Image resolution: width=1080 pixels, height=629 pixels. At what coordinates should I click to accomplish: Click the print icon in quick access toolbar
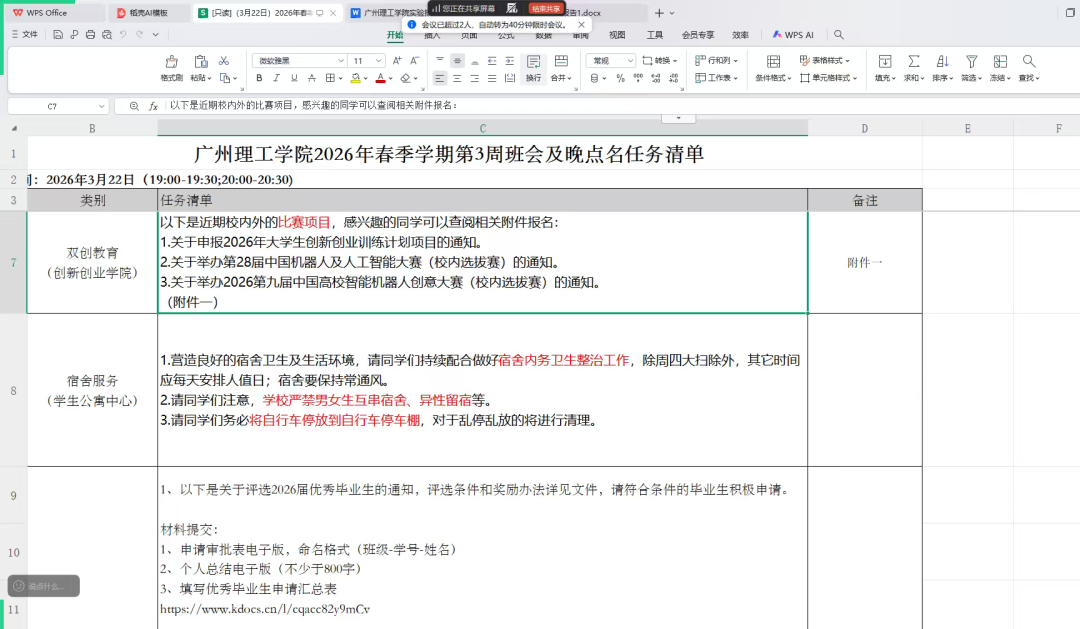tap(91, 35)
